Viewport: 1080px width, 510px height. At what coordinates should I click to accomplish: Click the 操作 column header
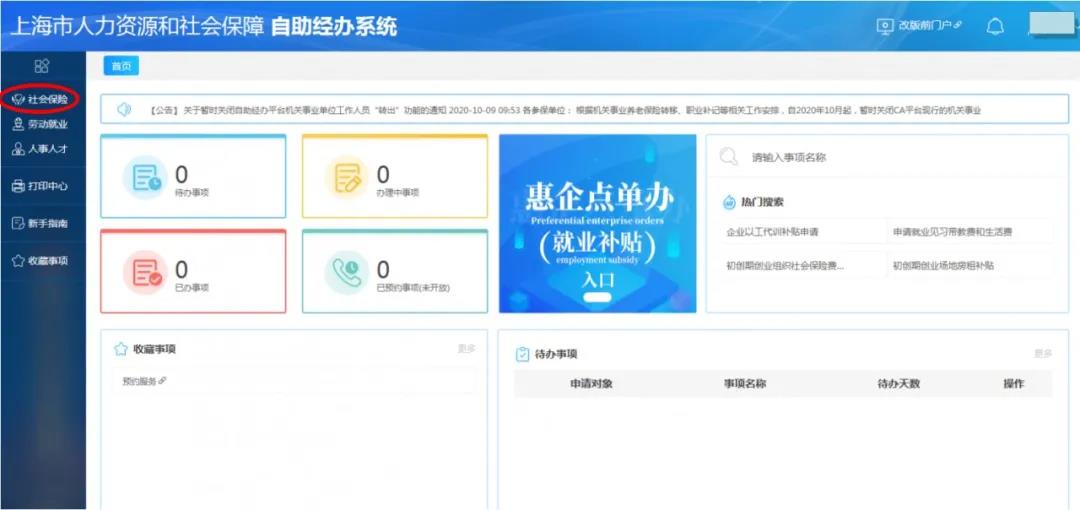[1013, 384]
